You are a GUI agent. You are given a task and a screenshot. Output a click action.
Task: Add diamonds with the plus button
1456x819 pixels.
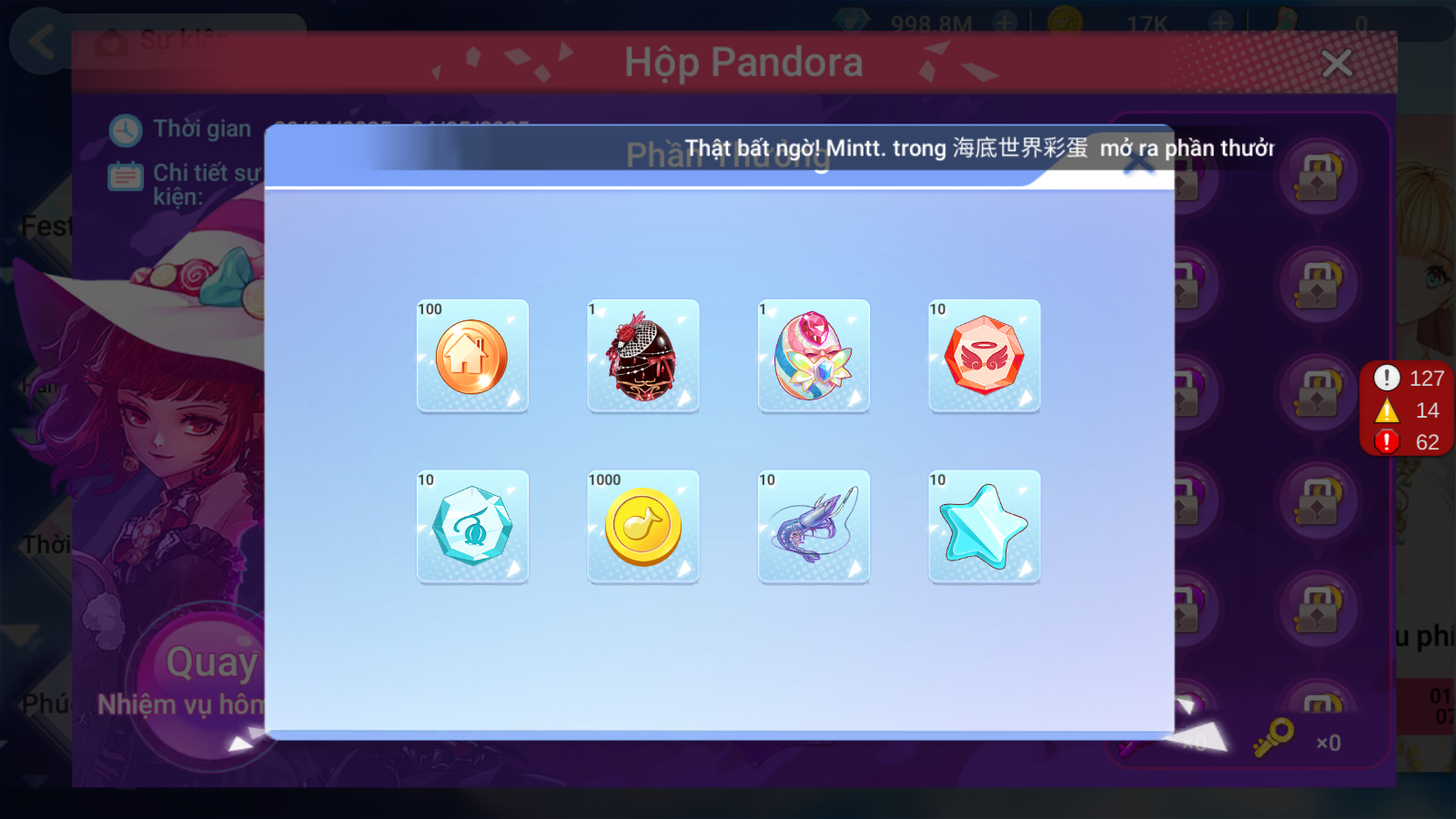[x=1005, y=23]
